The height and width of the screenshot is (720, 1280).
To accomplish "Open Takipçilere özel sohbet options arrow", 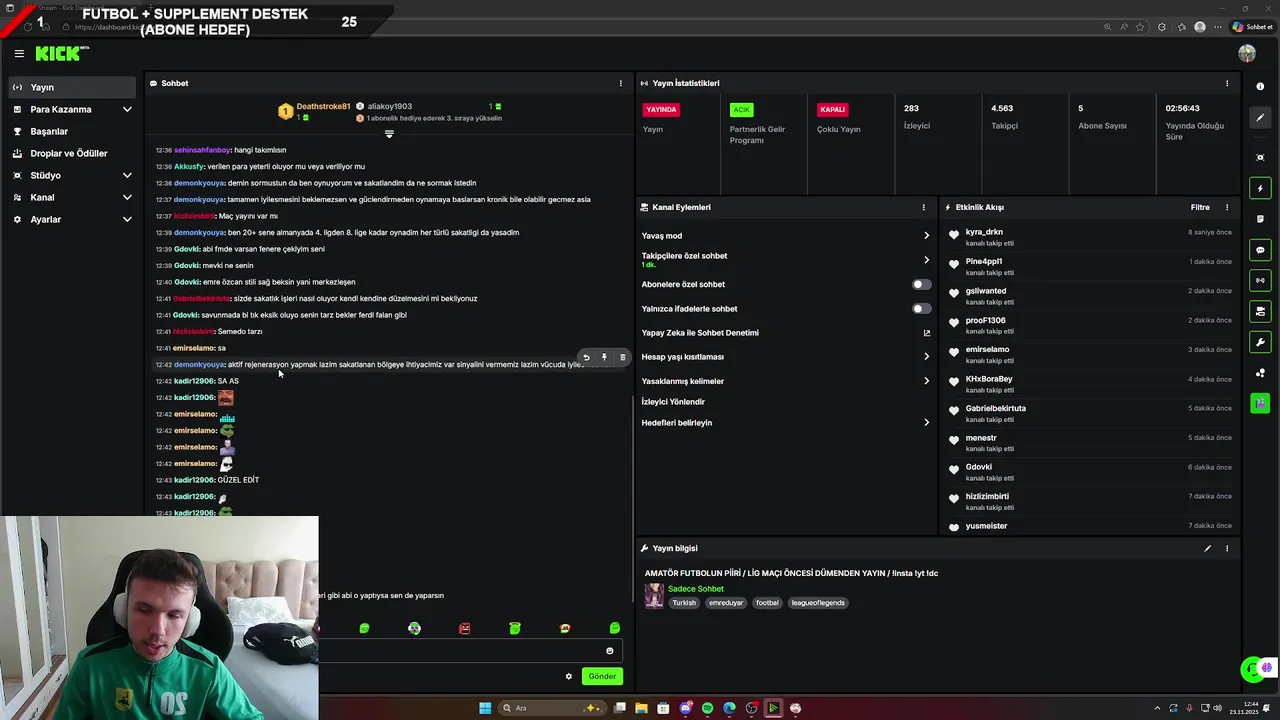I will click(x=926, y=260).
